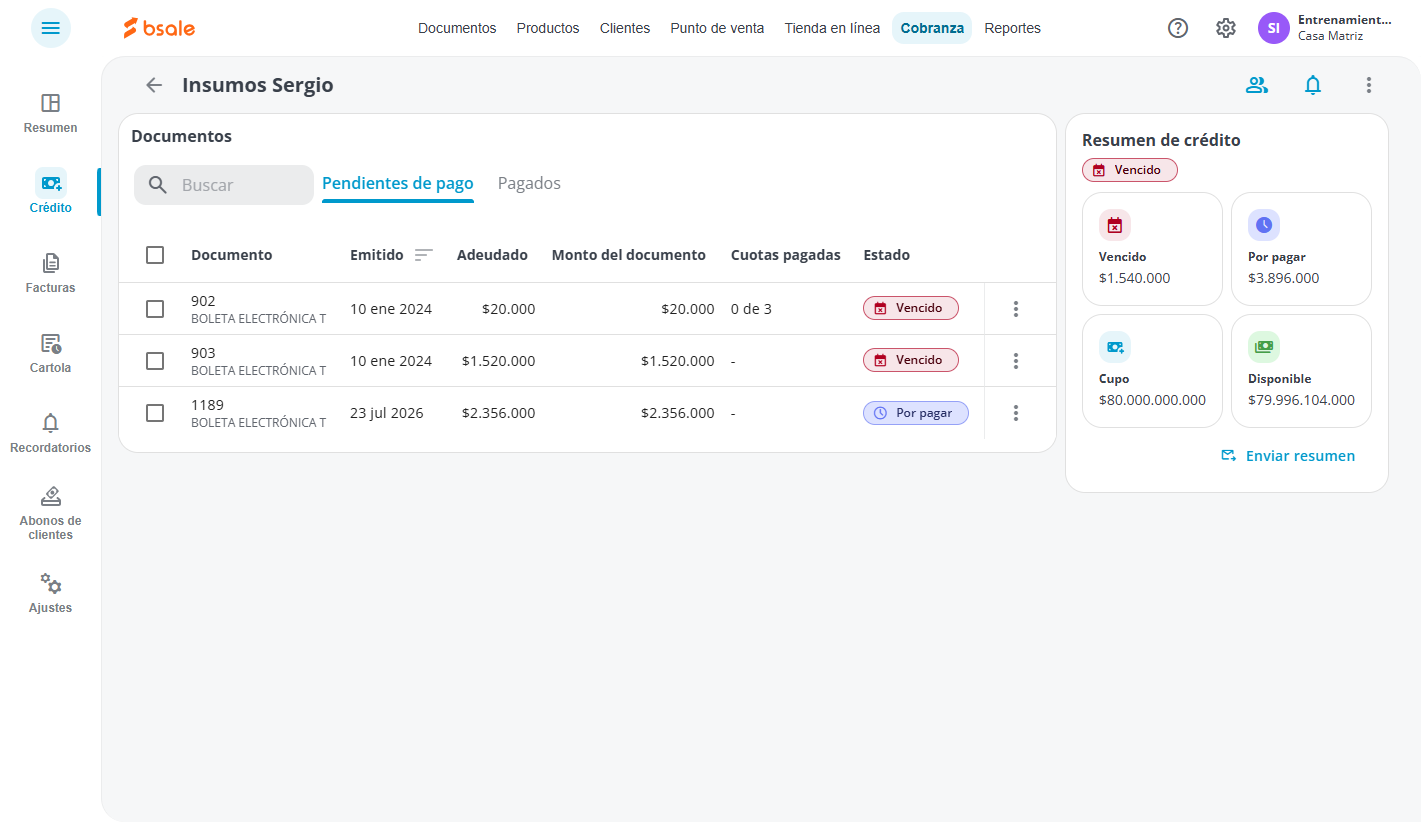Click the Adeudado column header
This screenshot has width=1421, height=822.
[x=492, y=255]
